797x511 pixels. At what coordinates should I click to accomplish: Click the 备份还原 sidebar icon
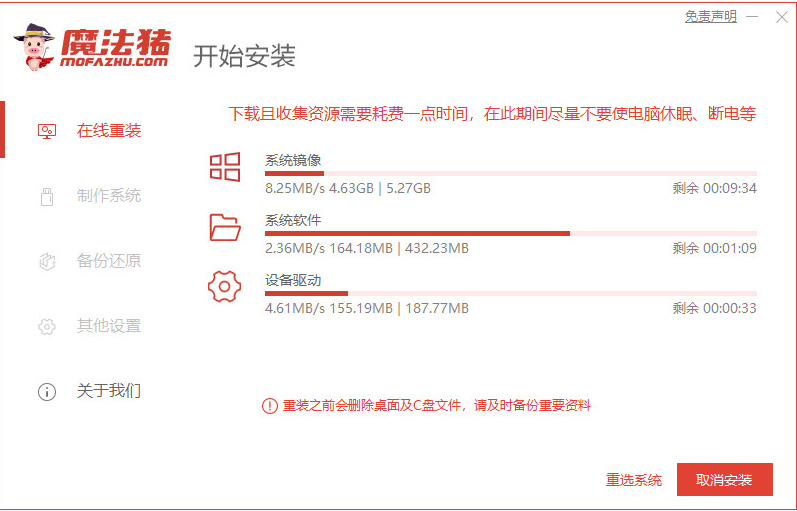(x=46, y=261)
